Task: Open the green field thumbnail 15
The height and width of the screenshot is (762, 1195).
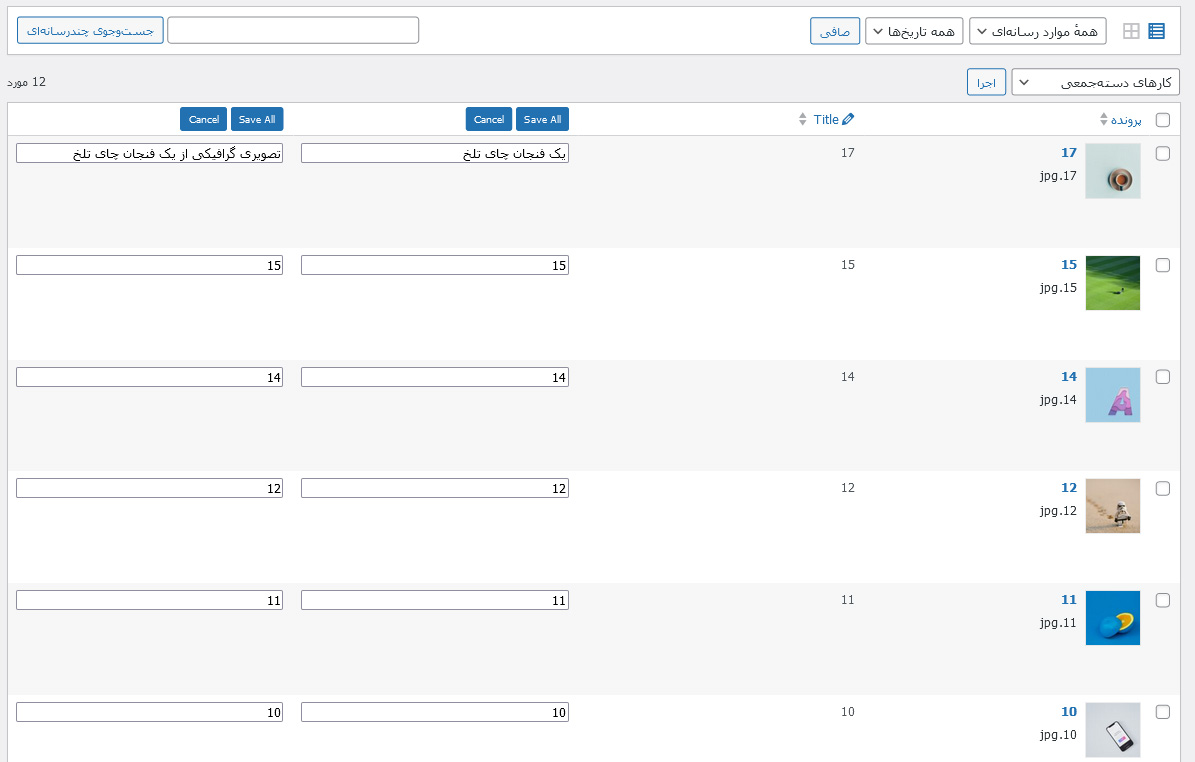Action: pyautogui.click(x=1113, y=283)
